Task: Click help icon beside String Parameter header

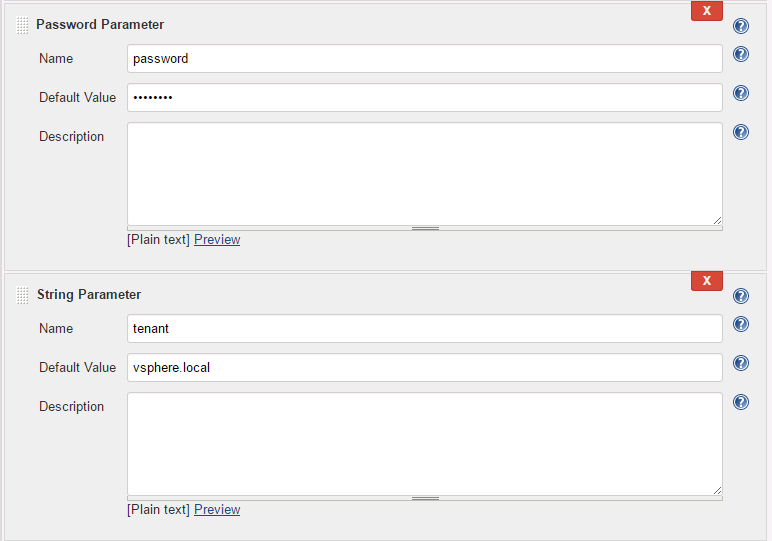Action: pos(741,296)
